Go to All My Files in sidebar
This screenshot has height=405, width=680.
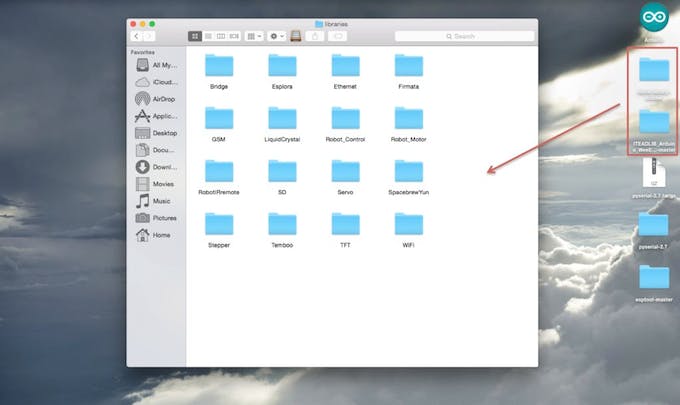(x=156, y=65)
